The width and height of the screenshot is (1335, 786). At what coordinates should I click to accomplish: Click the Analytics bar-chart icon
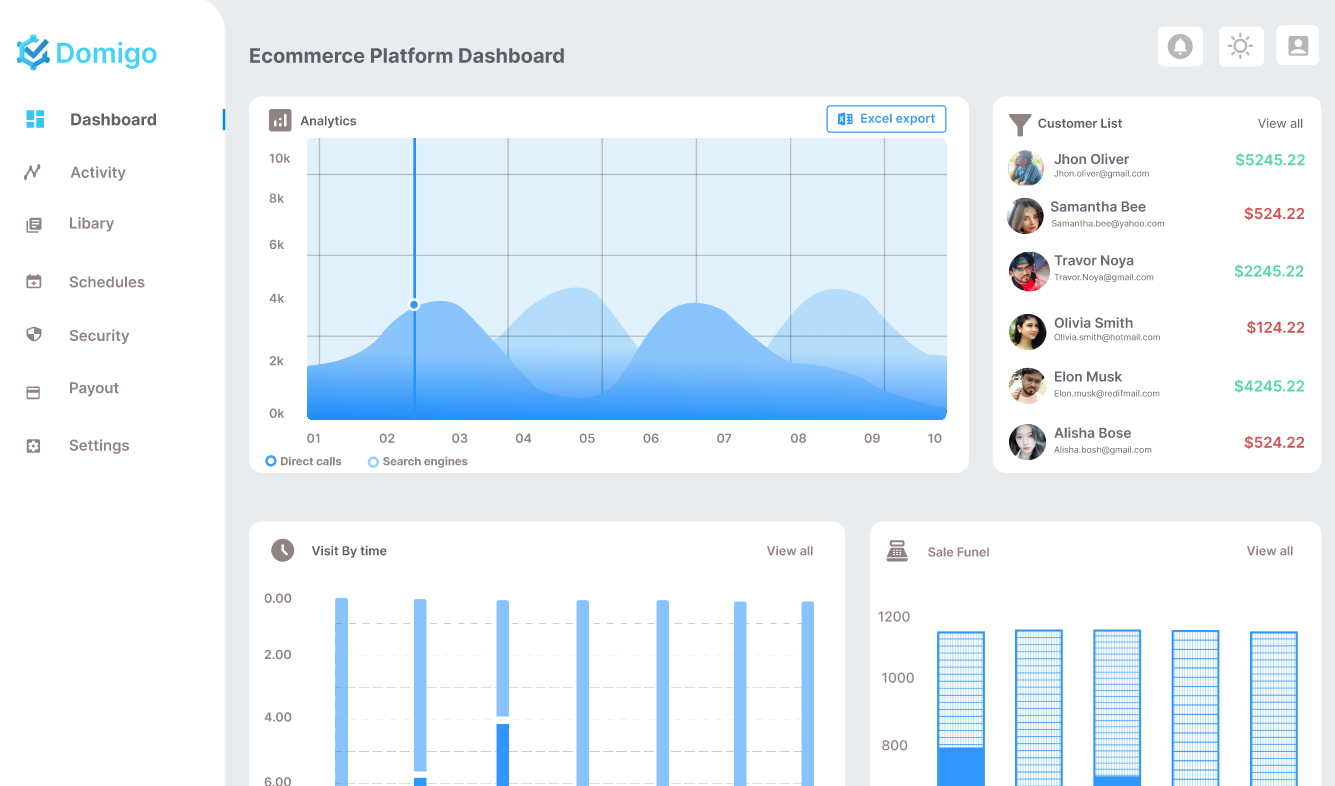[280, 120]
